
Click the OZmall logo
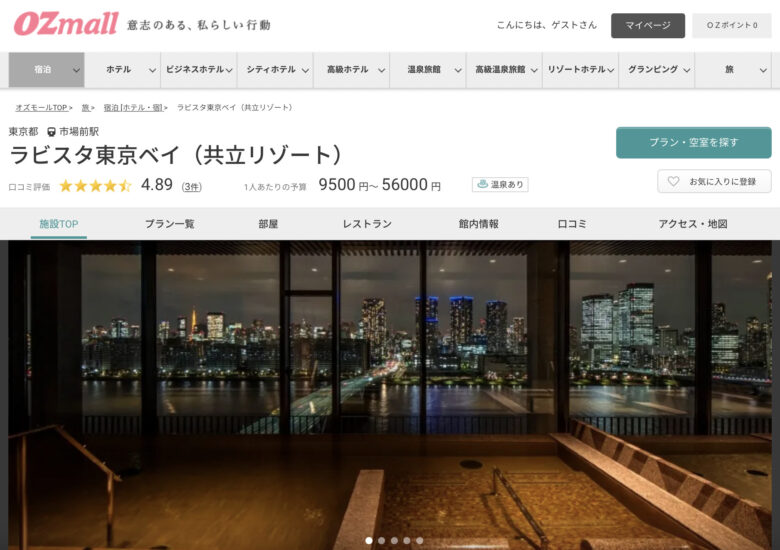click(x=66, y=24)
